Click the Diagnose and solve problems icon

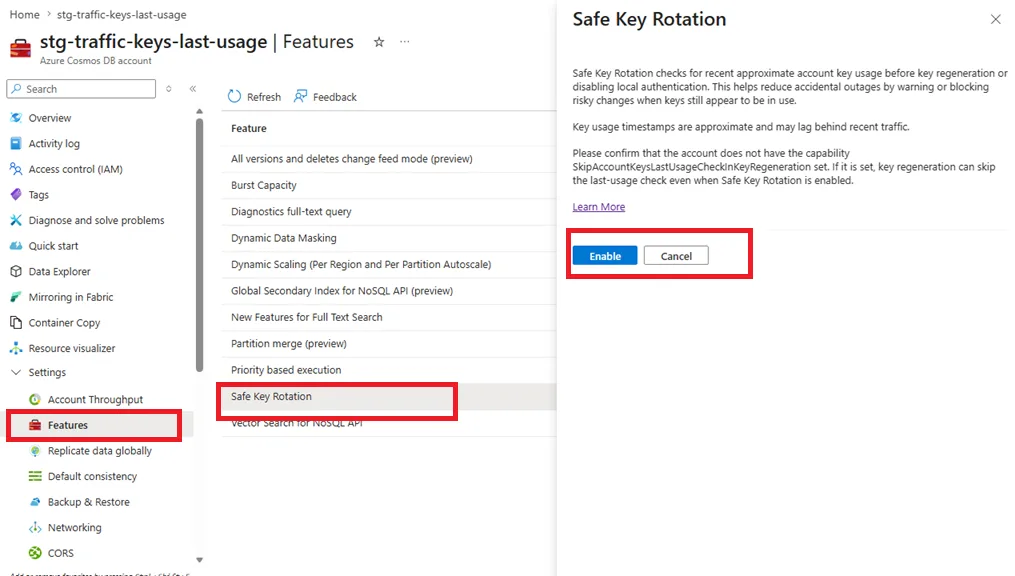pyautogui.click(x=16, y=220)
